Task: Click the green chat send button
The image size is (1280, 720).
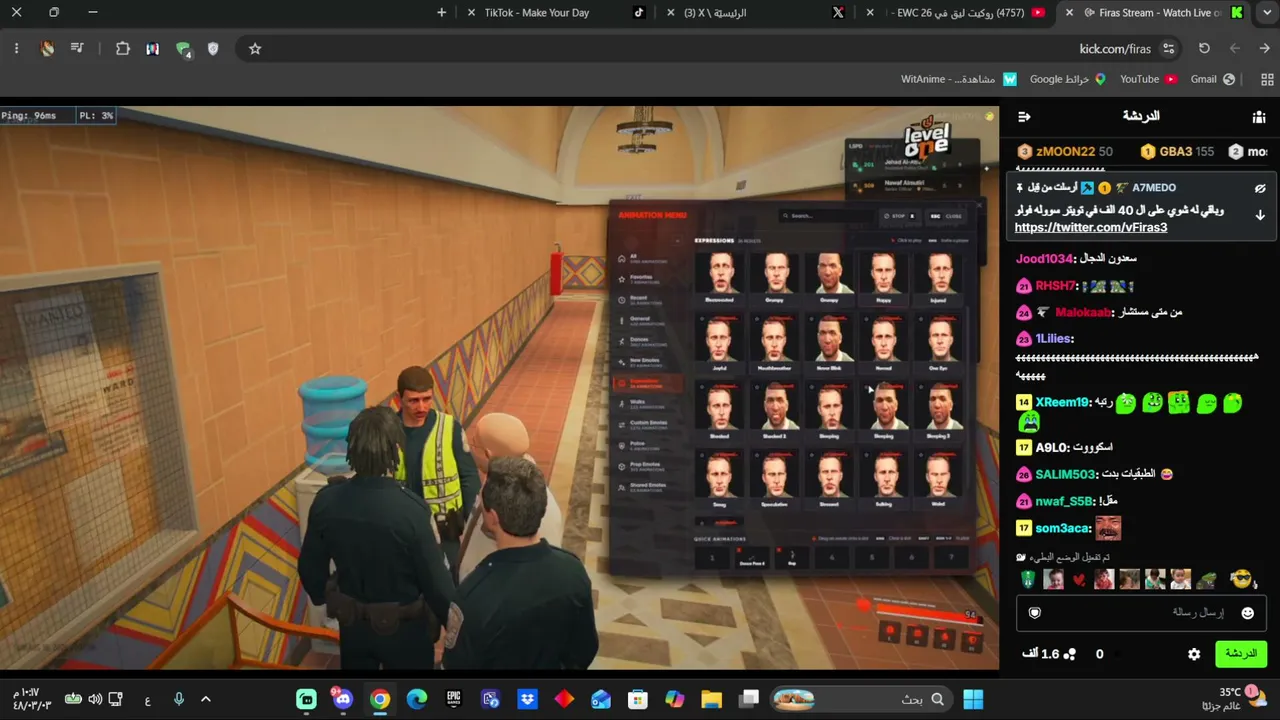Action: coord(1240,654)
